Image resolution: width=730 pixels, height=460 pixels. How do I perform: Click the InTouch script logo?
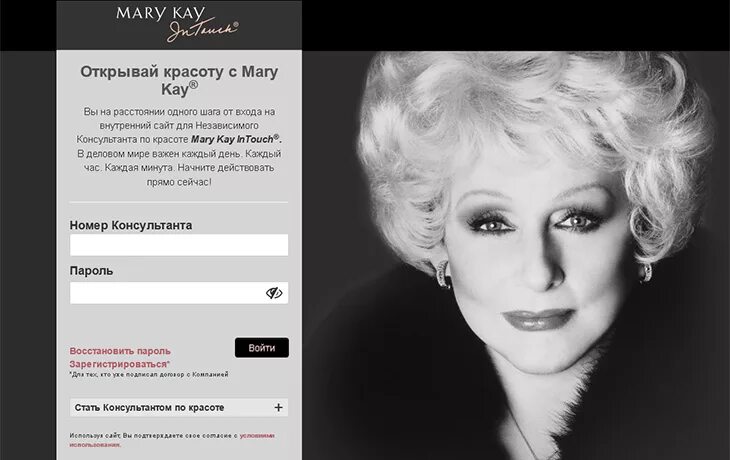click(203, 30)
